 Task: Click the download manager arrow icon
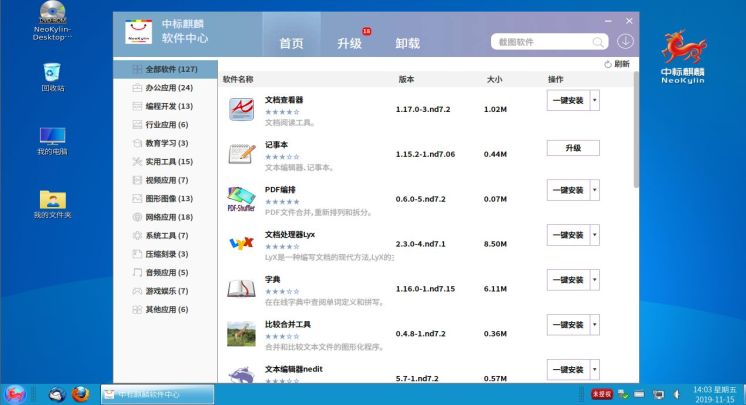[625, 42]
